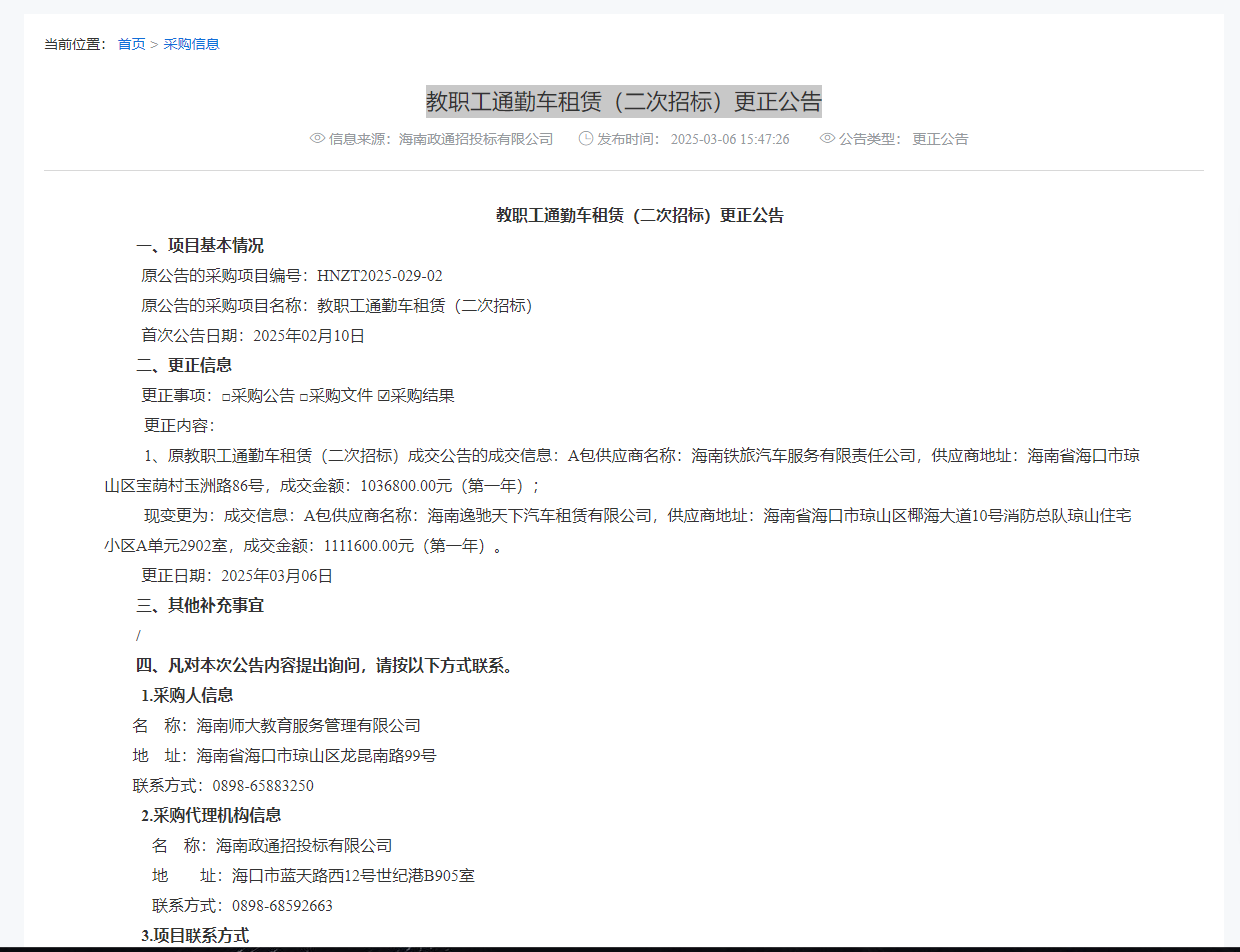Tick the 采购文件 checkbox
Viewport: 1240px width, 952px height.
303,397
